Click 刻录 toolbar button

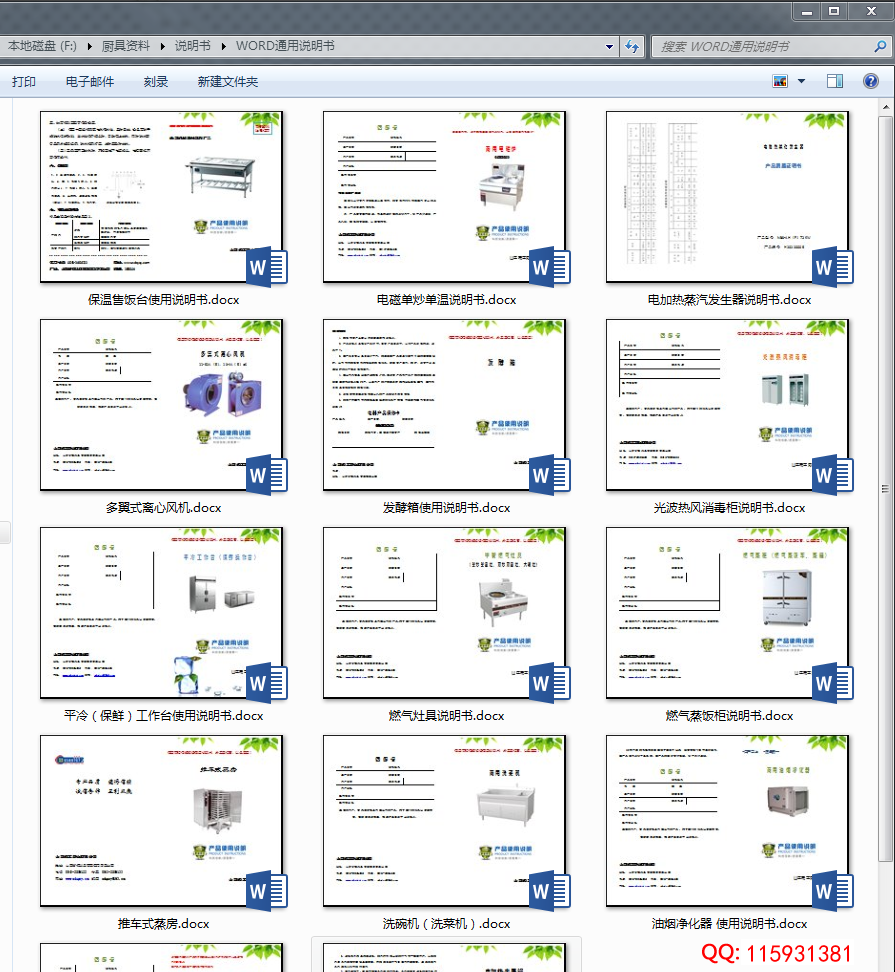156,82
